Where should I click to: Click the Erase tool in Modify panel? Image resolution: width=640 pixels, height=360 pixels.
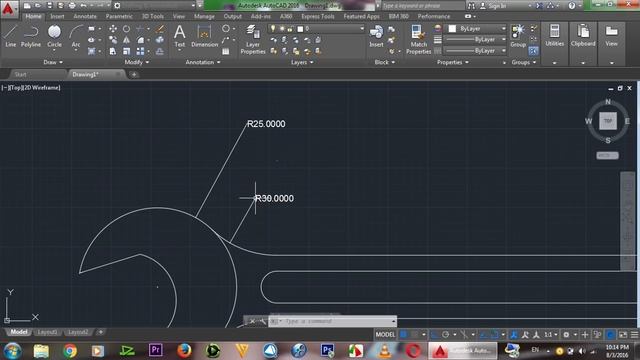tap(160, 29)
